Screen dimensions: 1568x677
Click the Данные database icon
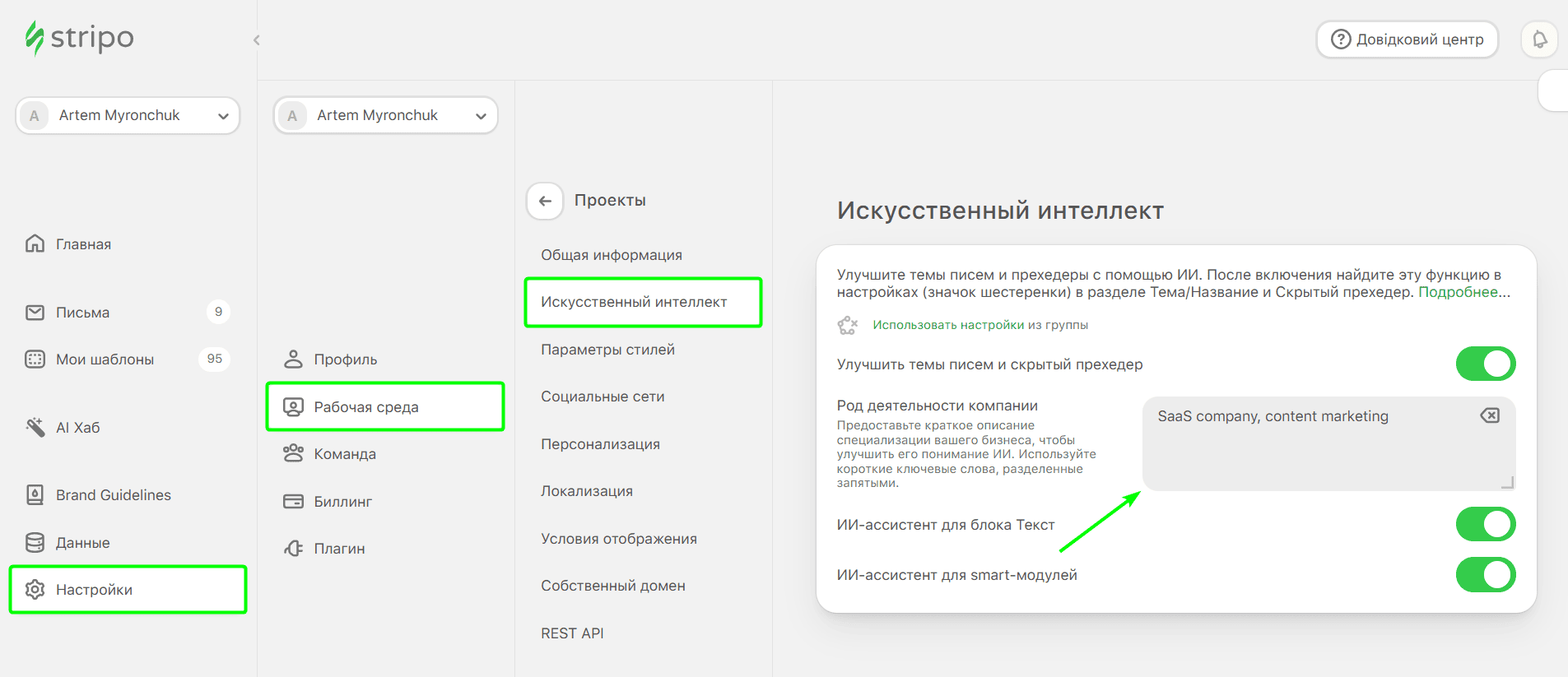[x=35, y=542]
